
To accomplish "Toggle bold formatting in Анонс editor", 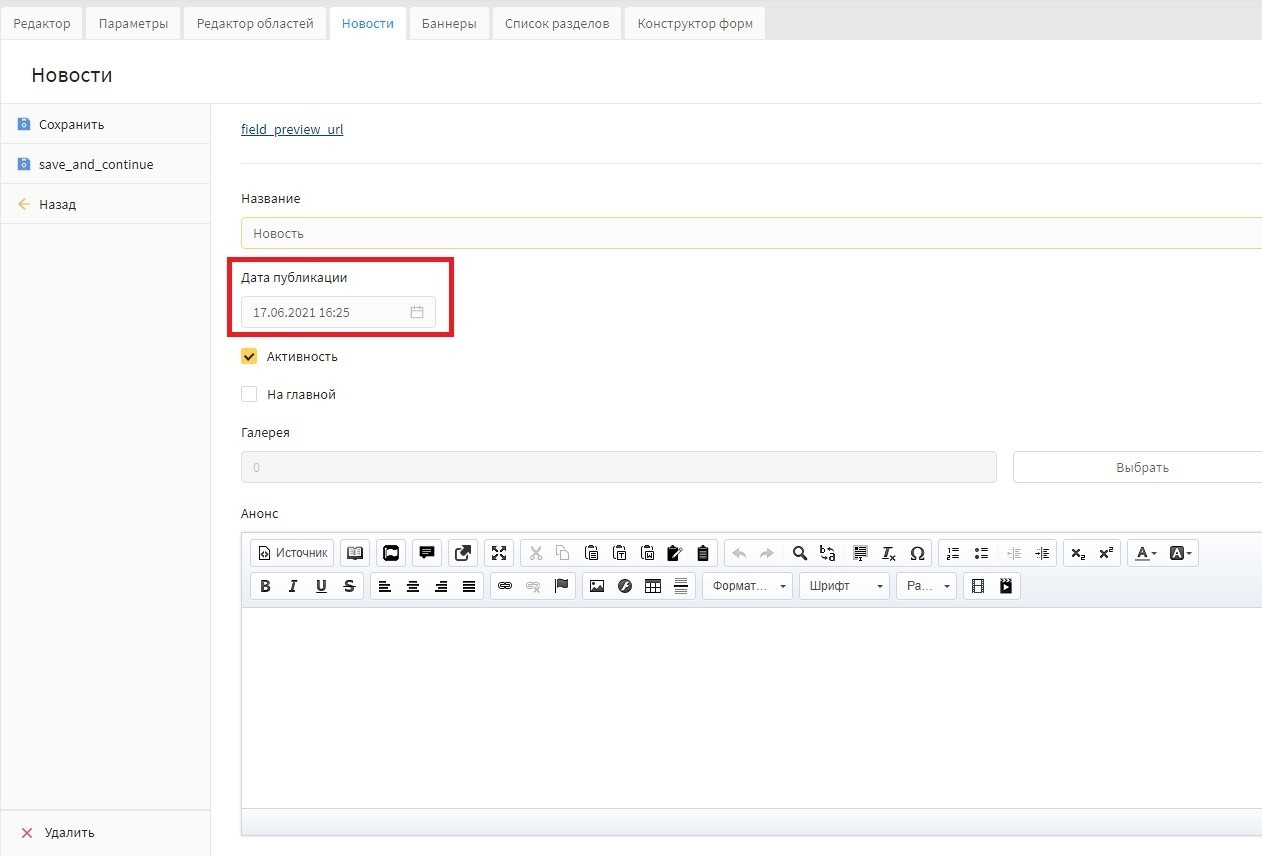I will point(265,587).
